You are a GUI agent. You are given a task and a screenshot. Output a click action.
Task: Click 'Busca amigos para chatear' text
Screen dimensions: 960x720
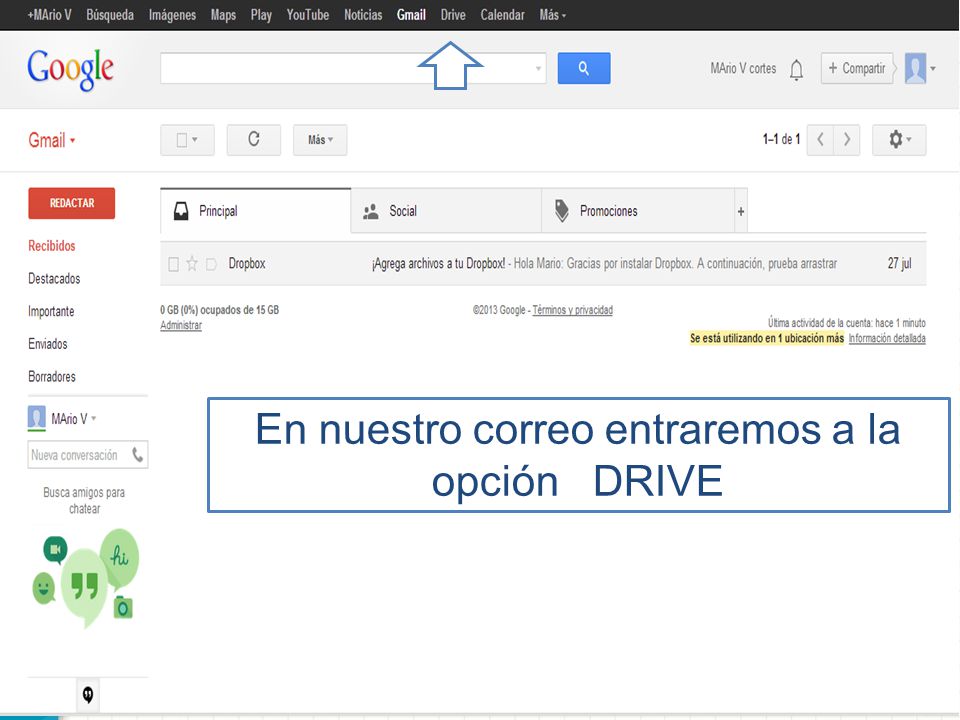pos(84,500)
